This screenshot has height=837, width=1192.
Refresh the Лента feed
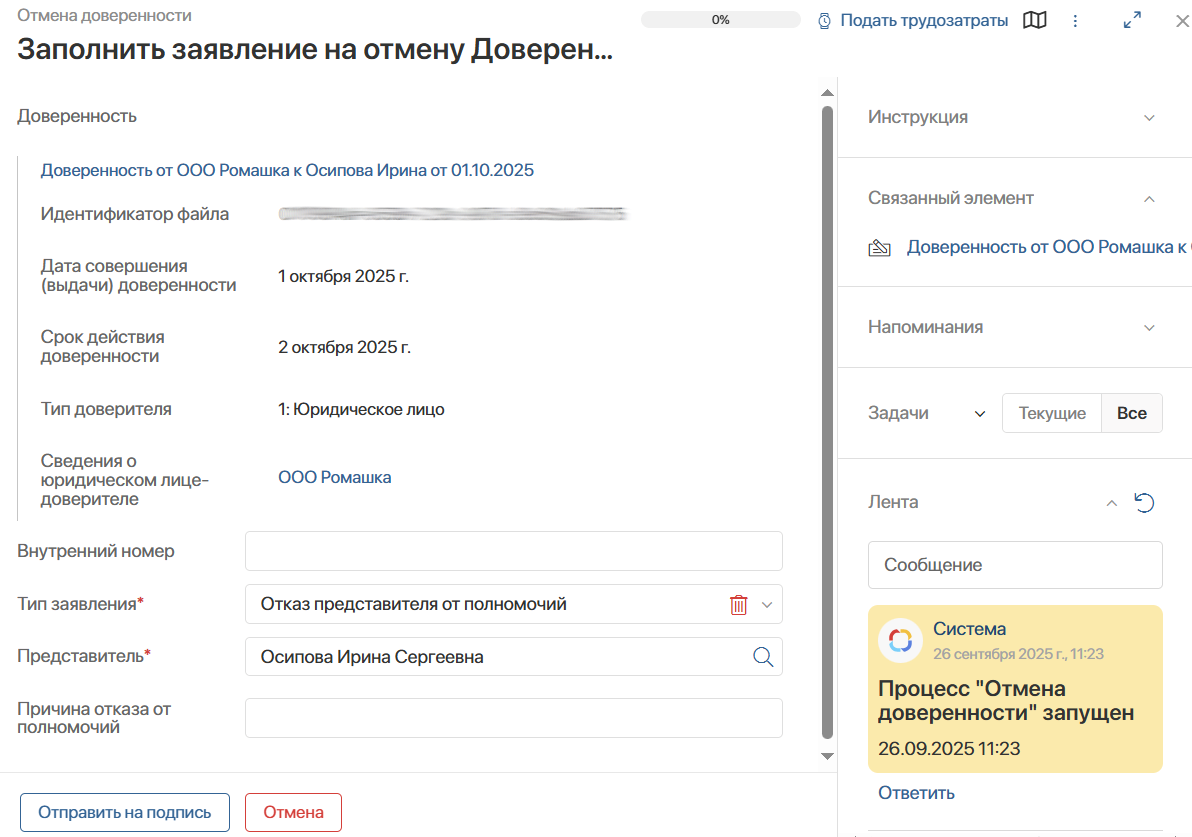1145,502
